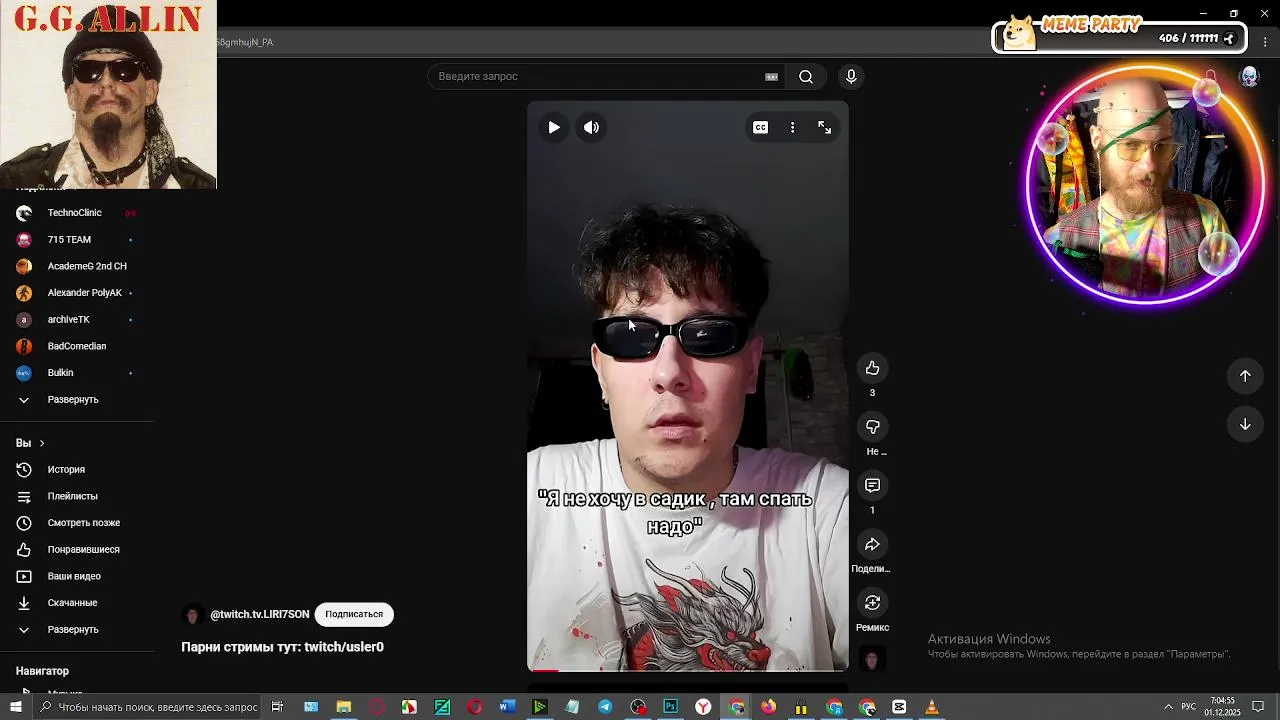This screenshot has width=1280, height=720.
Task: Open Telegram from the taskbar
Action: (605, 707)
